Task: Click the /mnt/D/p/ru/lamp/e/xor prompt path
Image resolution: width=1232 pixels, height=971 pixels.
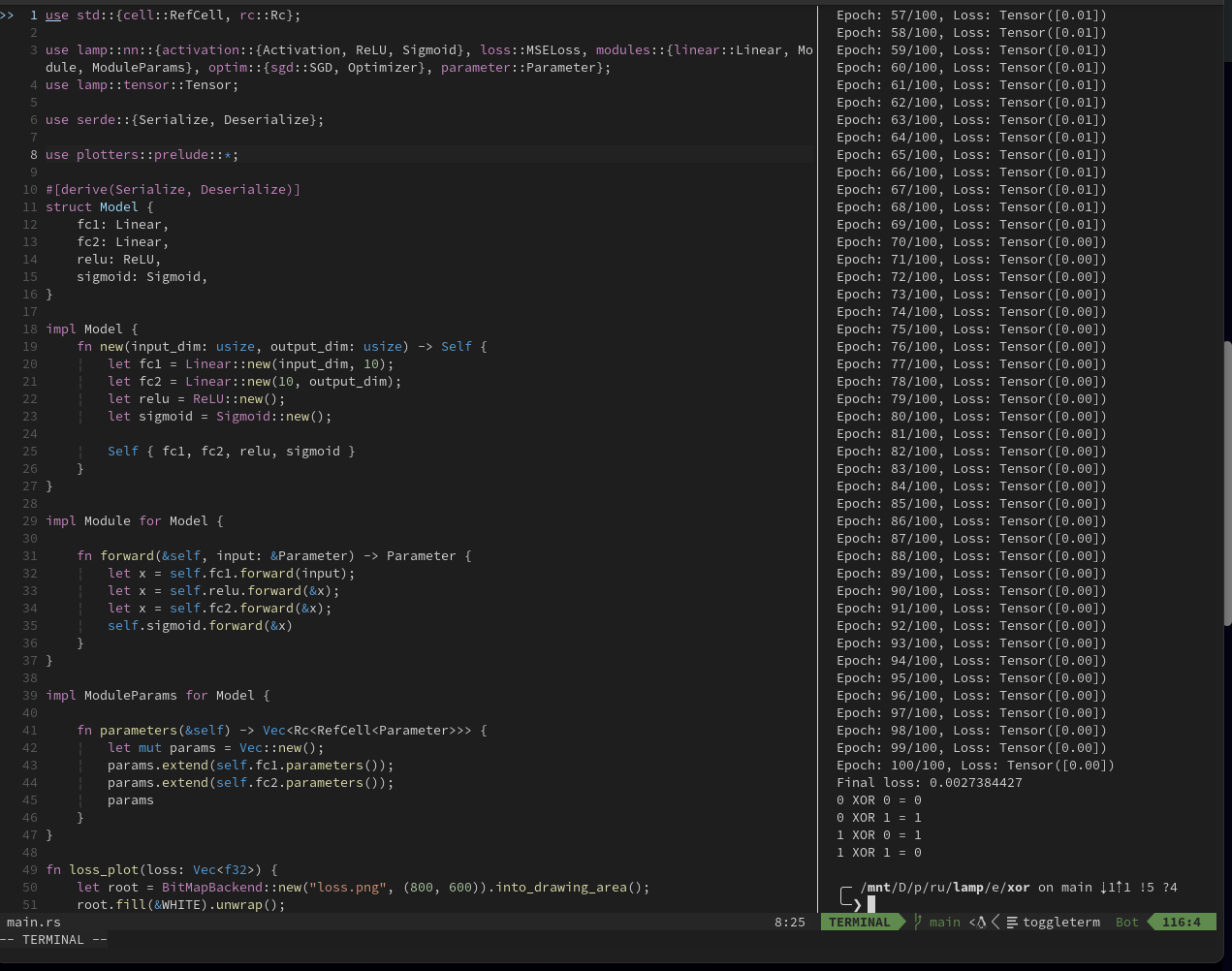Action: 945,887
